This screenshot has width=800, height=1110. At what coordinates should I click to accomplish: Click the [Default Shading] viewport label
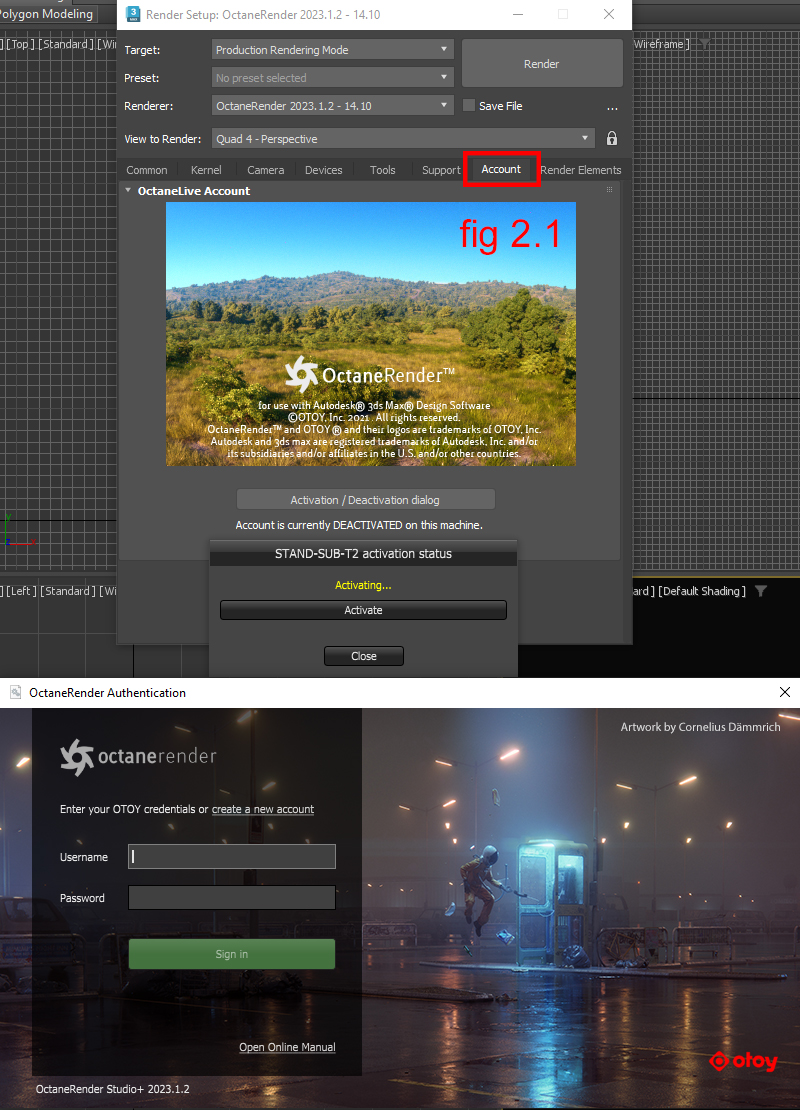tap(702, 591)
